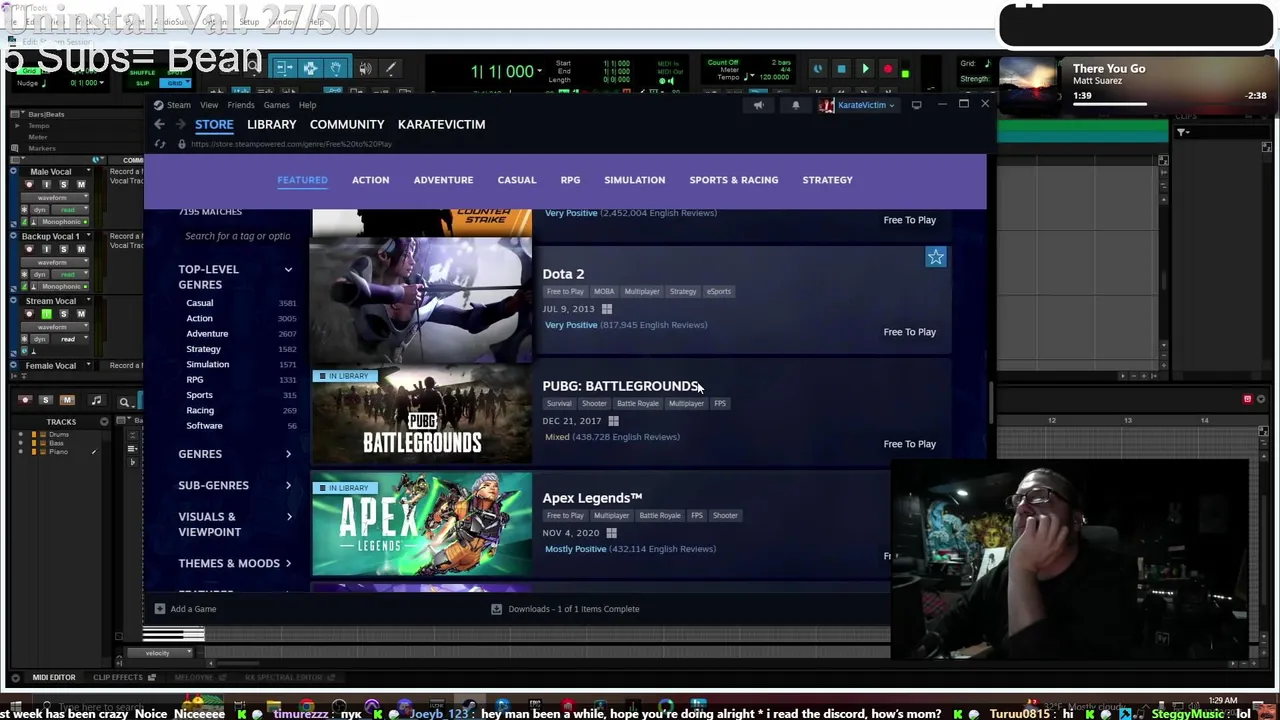Filter by Strategy genre in sidebar
This screenshot has height=720, width=1280.
pyautogui.click(x=203, y=349)
